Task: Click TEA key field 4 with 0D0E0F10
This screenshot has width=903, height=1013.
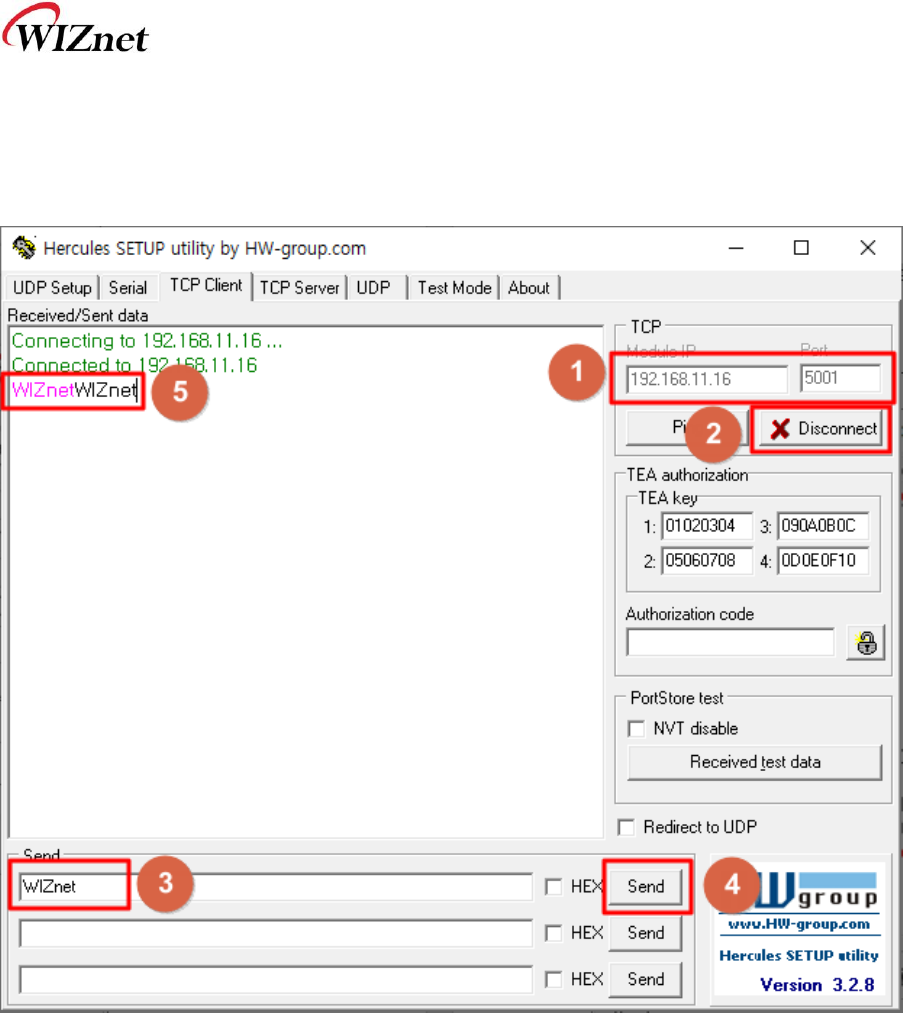Action: (823, 561)
